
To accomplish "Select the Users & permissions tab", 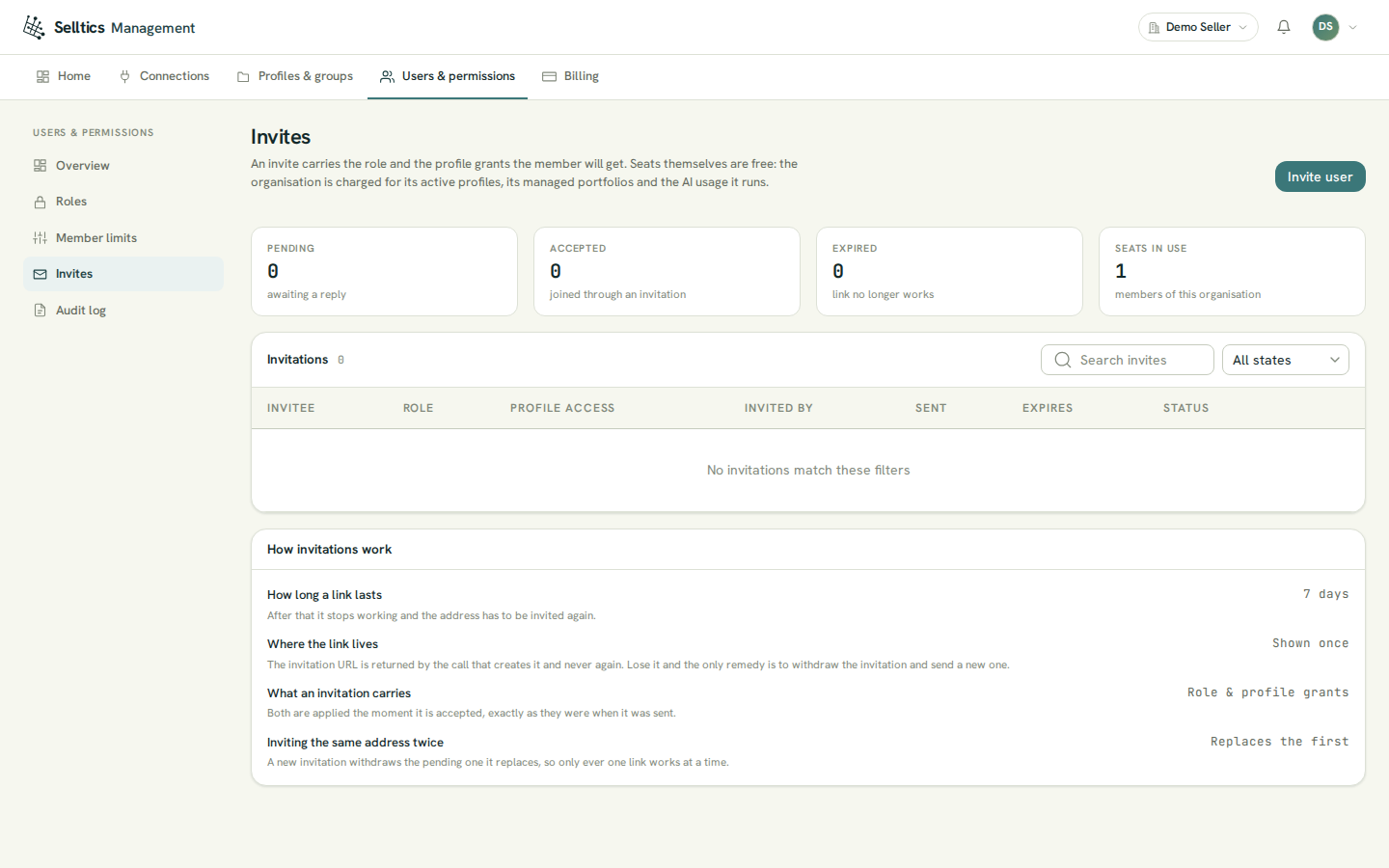I will click(448, 76).
